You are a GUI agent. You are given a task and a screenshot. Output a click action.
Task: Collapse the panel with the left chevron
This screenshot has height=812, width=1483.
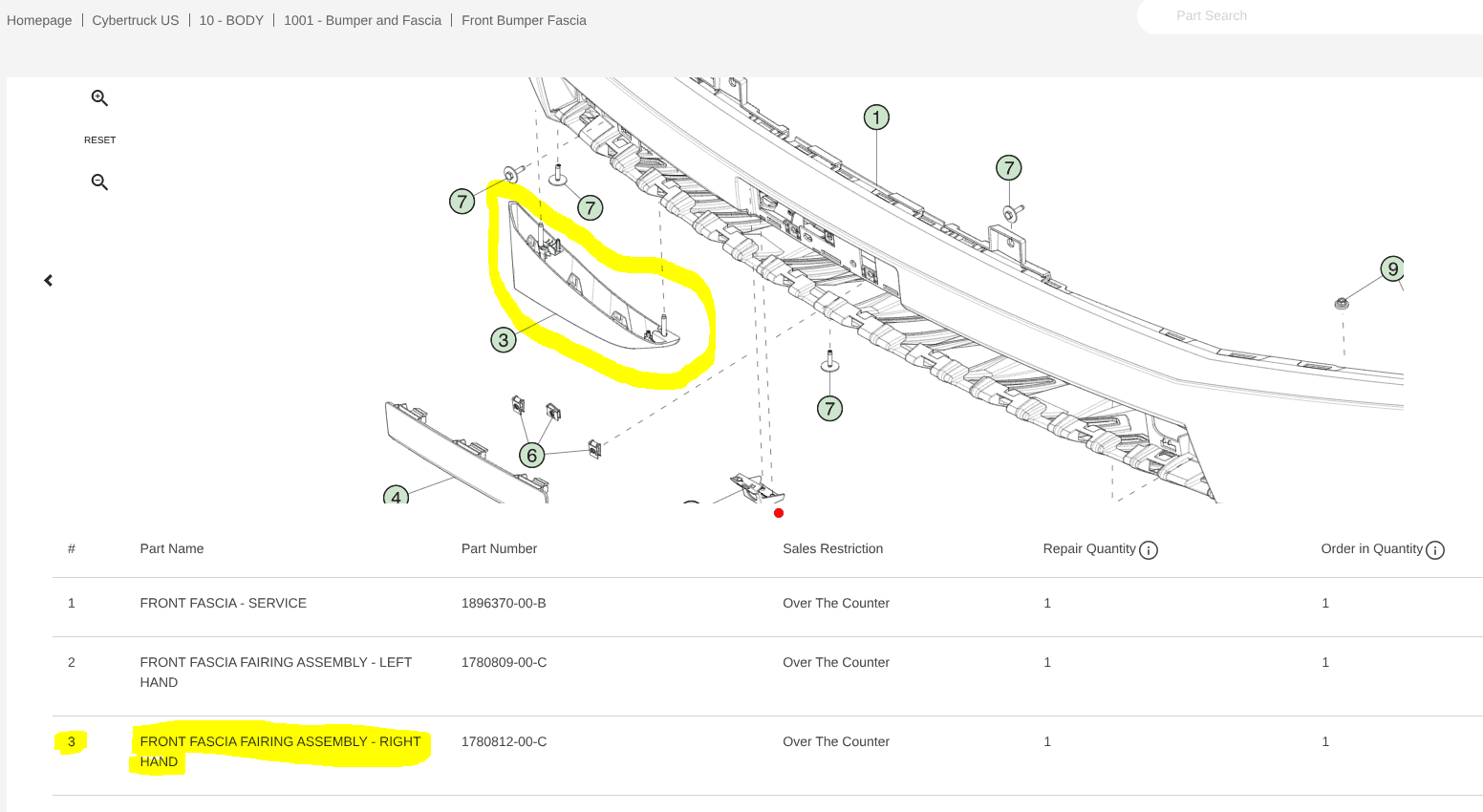coord(49,280)
